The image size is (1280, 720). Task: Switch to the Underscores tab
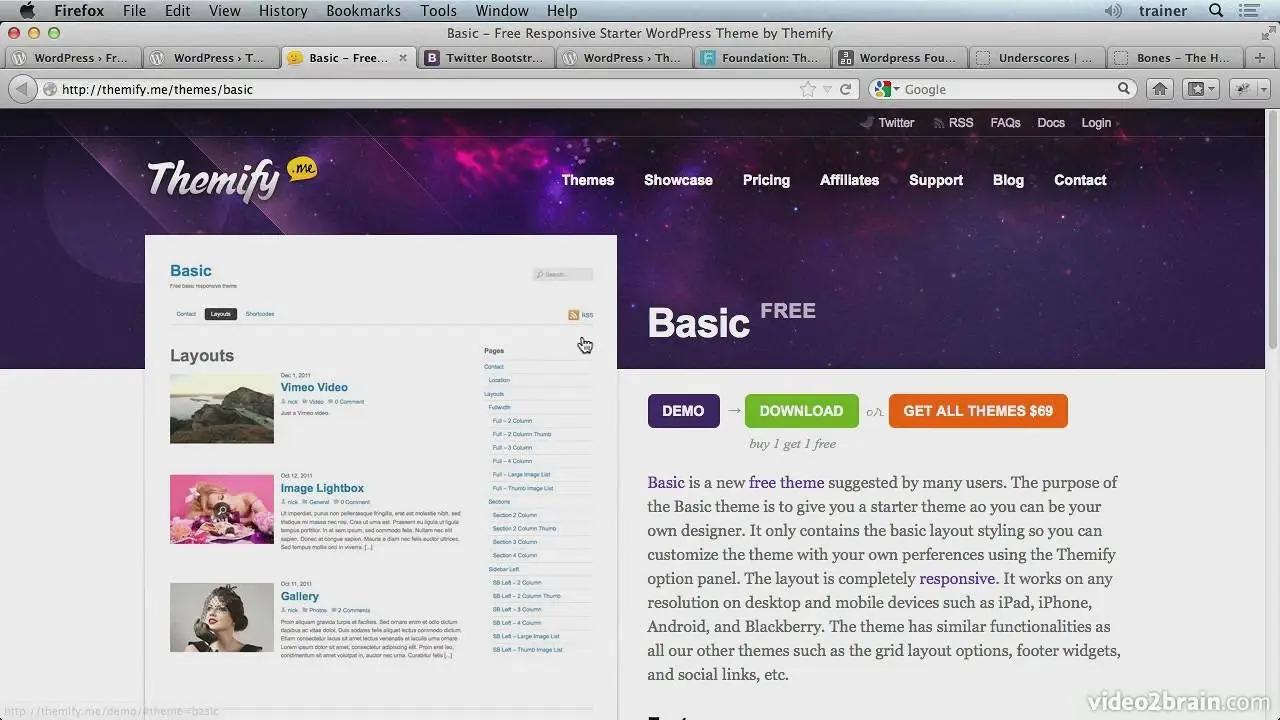click(1039, 58)
